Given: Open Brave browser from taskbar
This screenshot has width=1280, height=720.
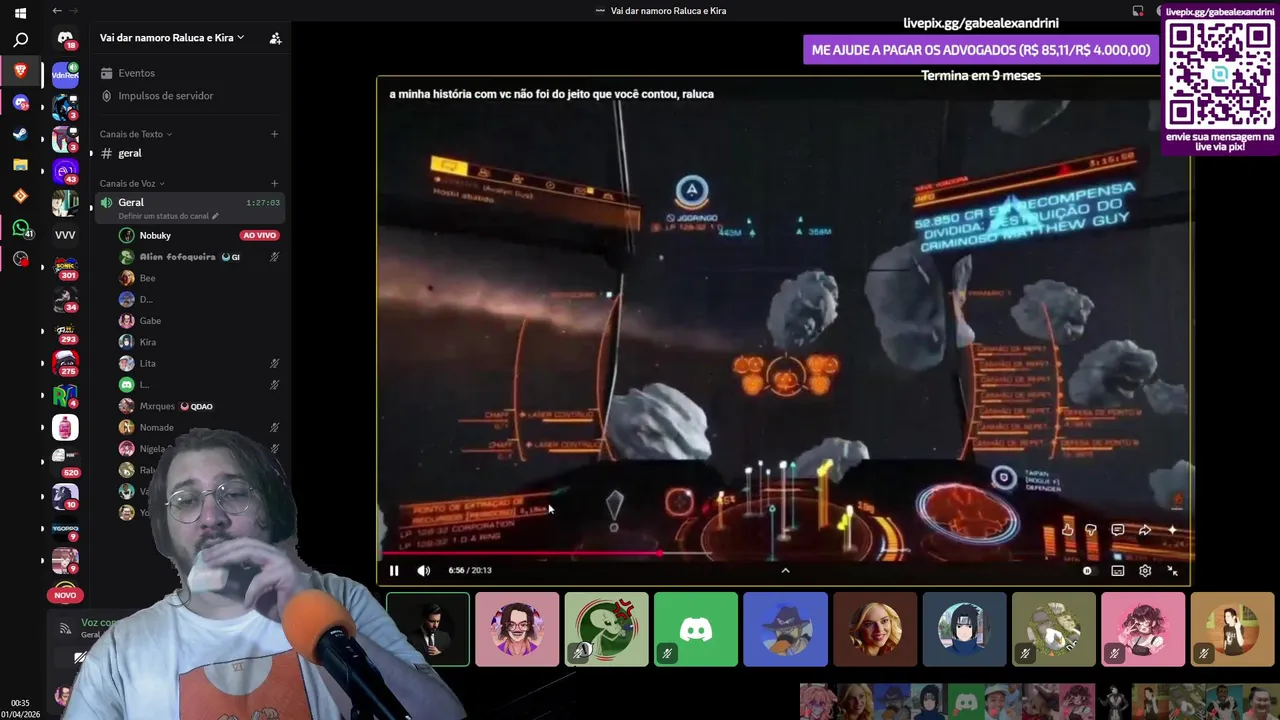Looking at the screenshot, I should point(20,71).
